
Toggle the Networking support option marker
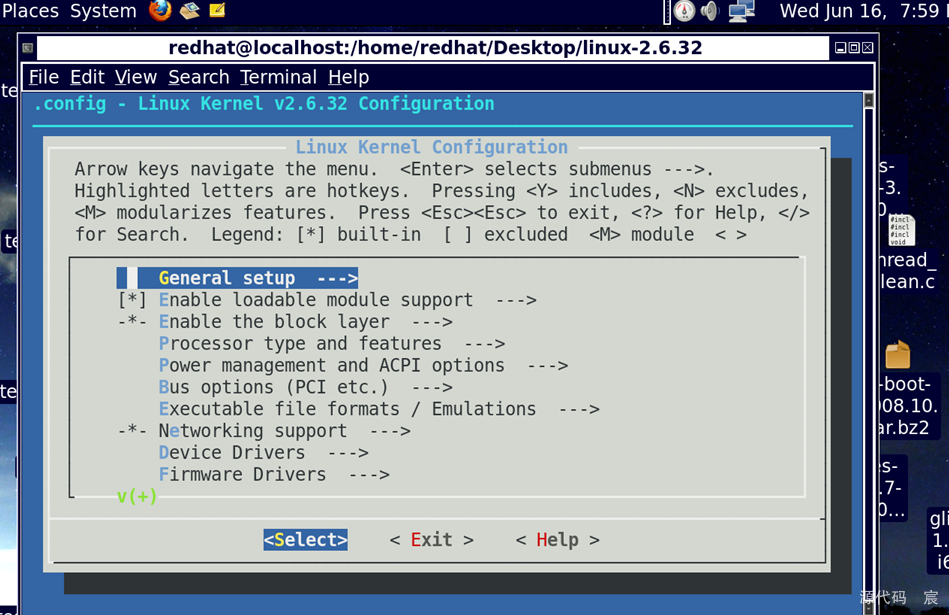pyautogui.click(x=132, y=430)
